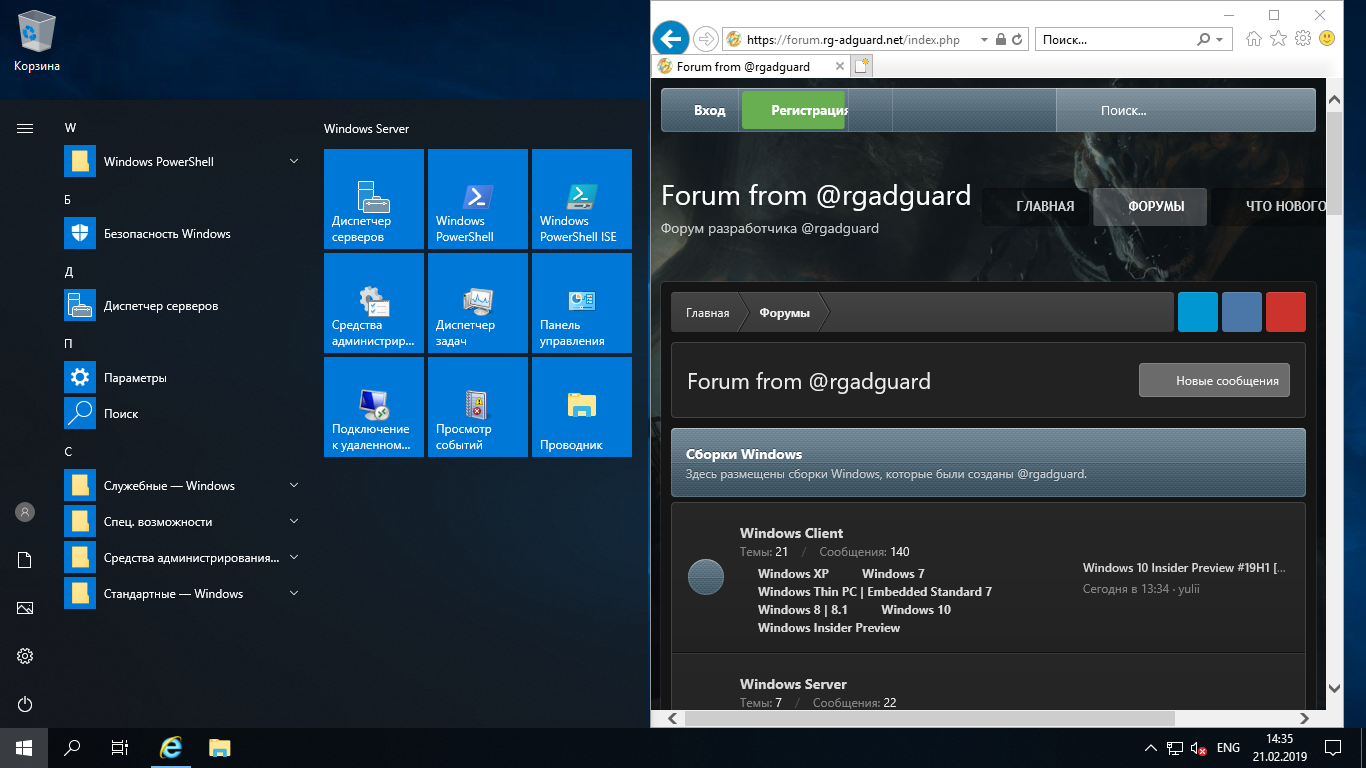Viewport: 1366px width, 768px height.
Task: Click the Главная breadcrumb link
Action: [707, 313]
